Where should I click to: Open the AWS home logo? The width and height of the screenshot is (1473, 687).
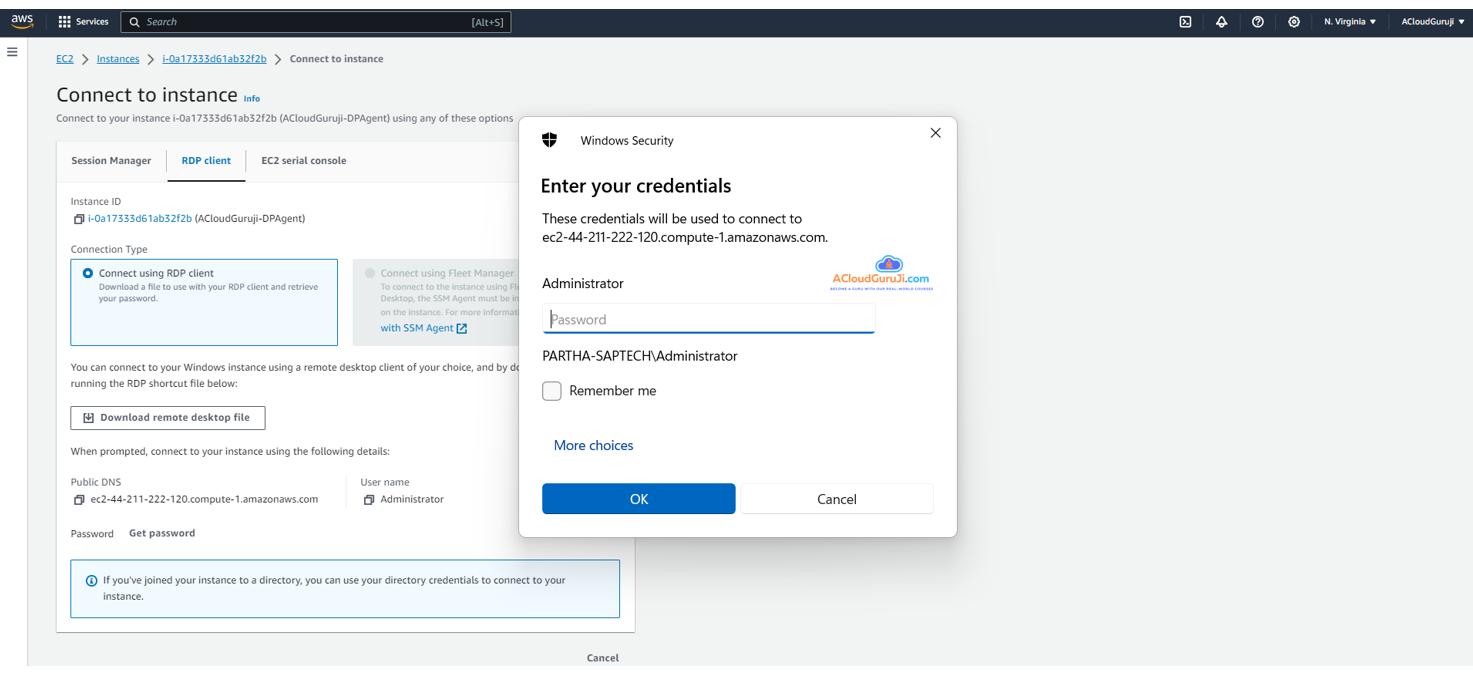22,21
